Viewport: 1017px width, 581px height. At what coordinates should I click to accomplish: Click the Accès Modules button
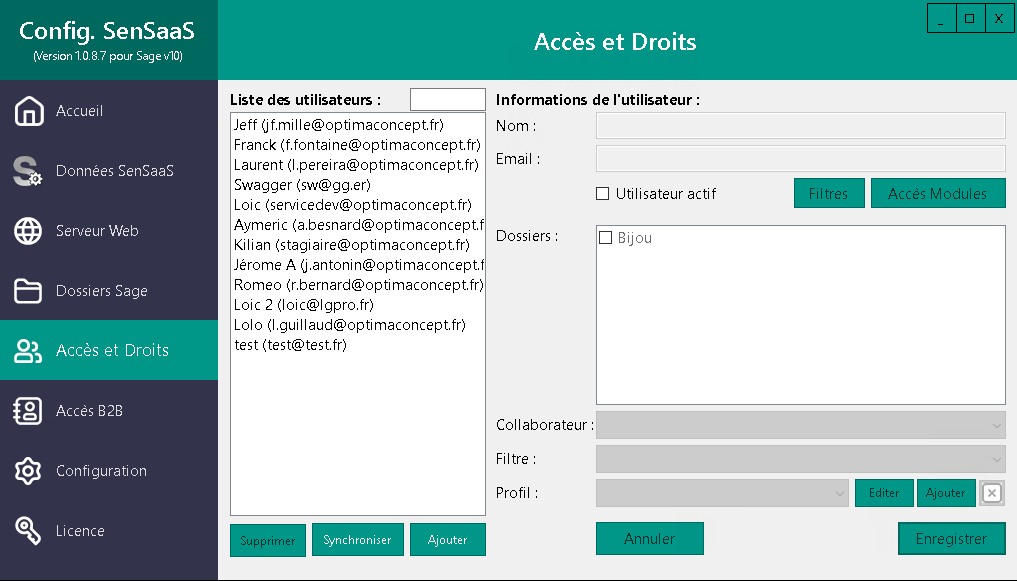pos(938,193)
